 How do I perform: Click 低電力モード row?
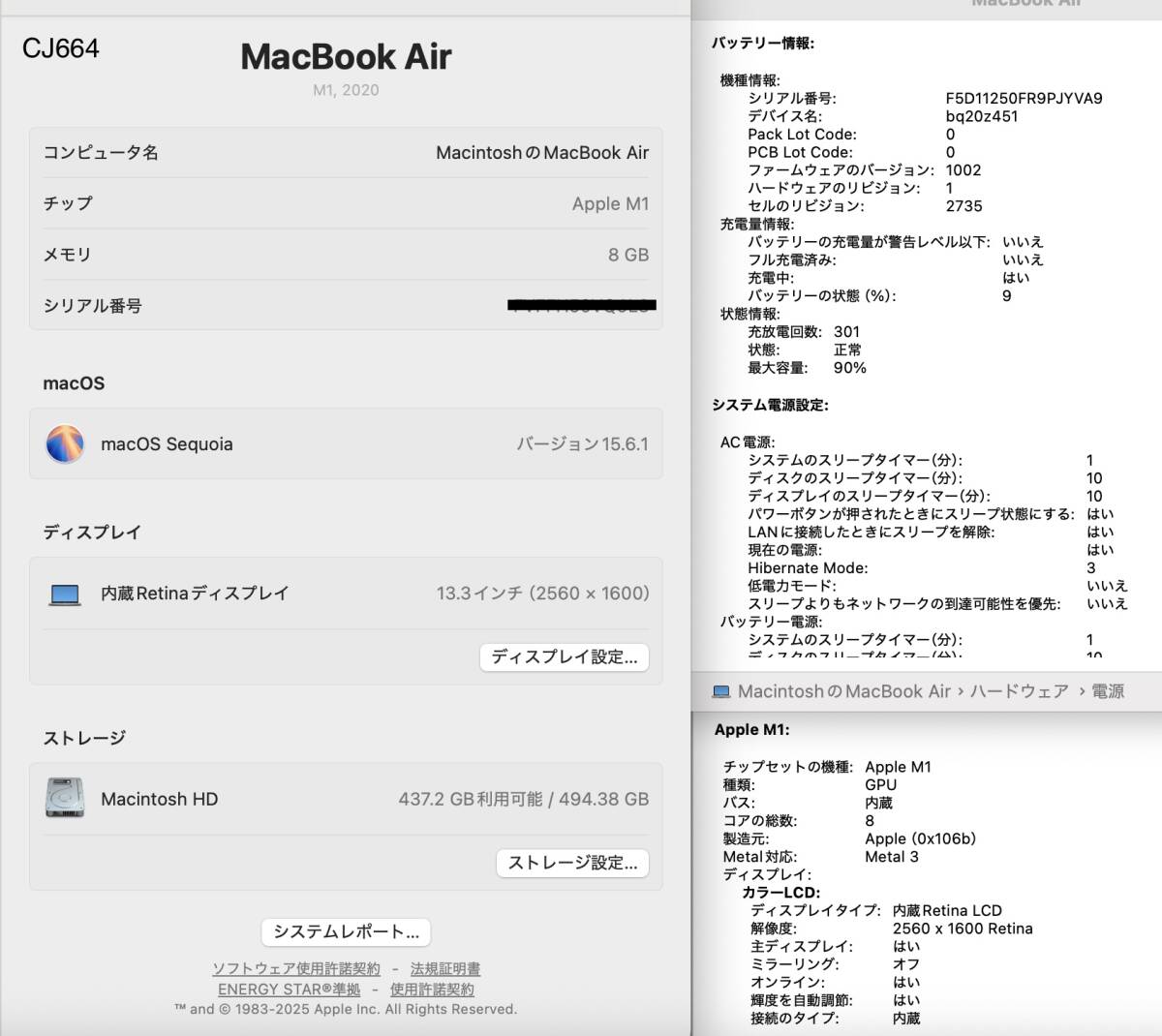937,586
